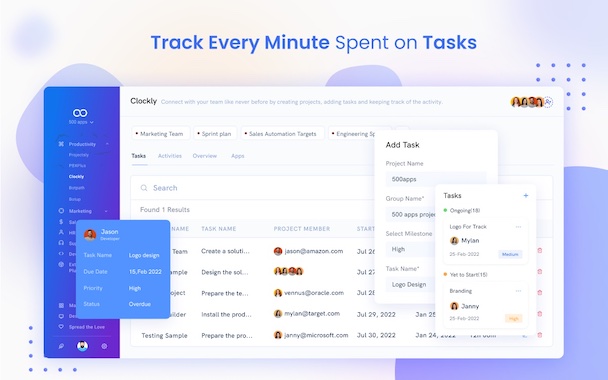Open the 500 apps workspace dropdown
The width and height of the screenshot is (608, 380).
click(81, 122)
